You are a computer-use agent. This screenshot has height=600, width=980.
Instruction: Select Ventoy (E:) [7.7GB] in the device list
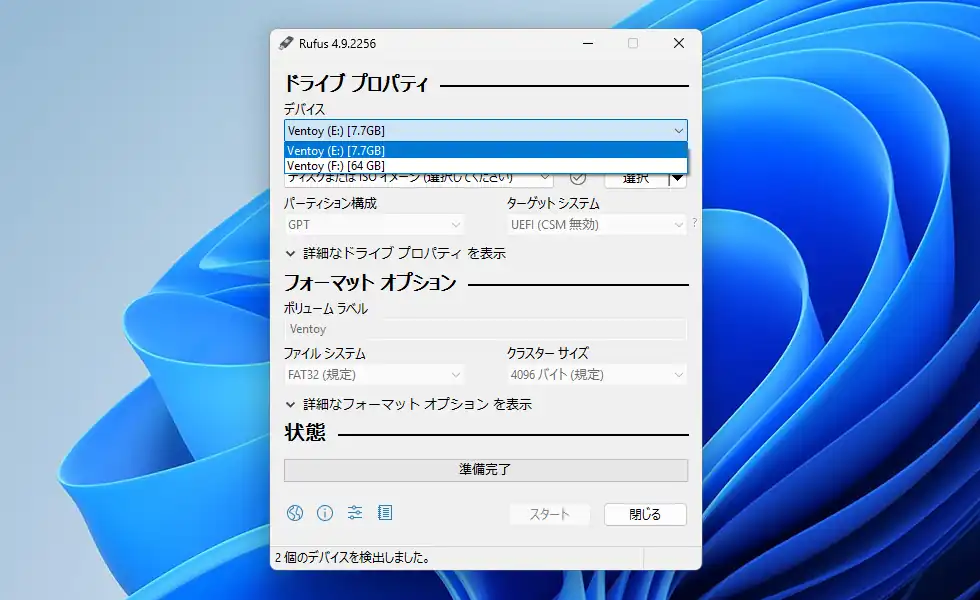click(486, 151)
